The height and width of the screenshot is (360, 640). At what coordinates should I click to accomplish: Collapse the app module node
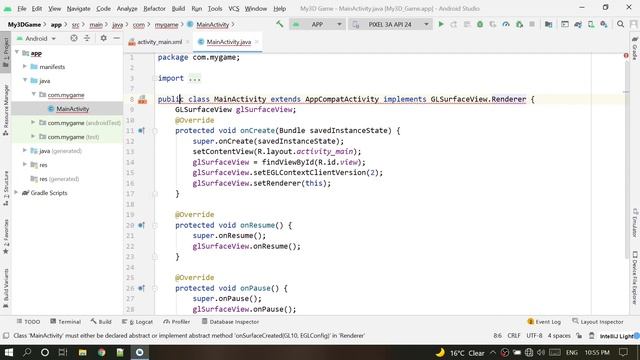pyautogui.click(x=17, y=53)
